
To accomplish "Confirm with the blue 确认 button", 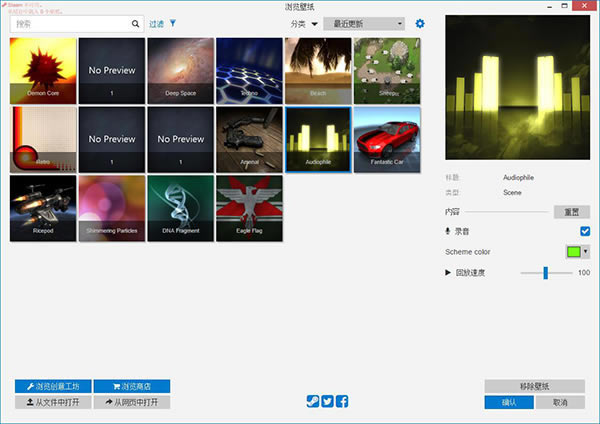I will click(509, 402).
